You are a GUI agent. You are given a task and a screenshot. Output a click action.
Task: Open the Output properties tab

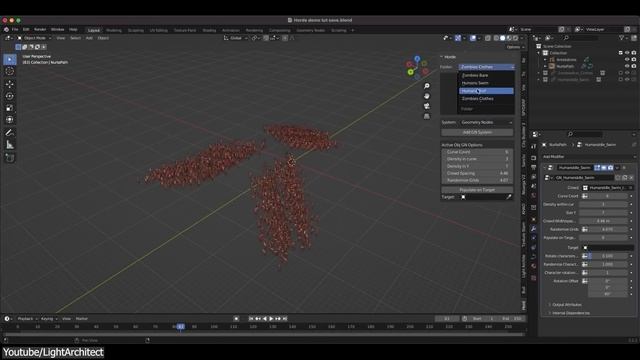pos(533,167)
